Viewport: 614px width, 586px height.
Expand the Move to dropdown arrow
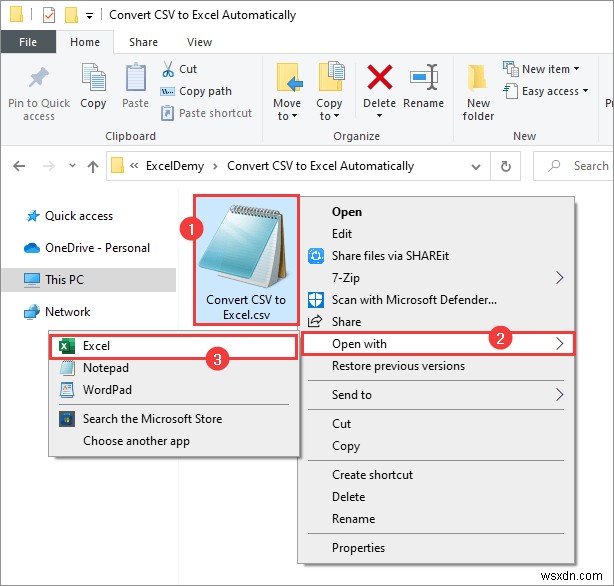294,116
